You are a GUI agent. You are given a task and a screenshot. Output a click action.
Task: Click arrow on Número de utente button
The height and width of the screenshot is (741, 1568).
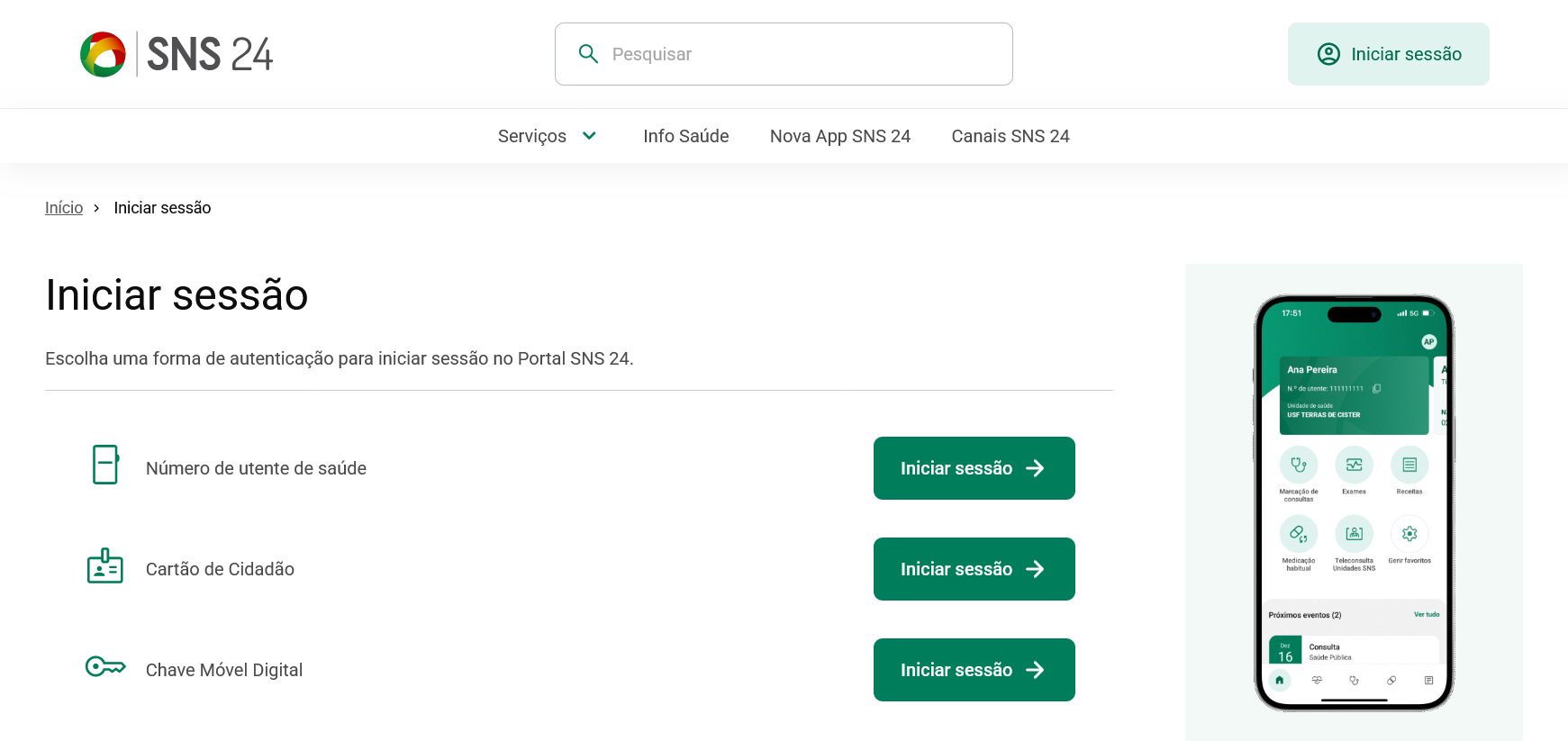pos(1035,468)
